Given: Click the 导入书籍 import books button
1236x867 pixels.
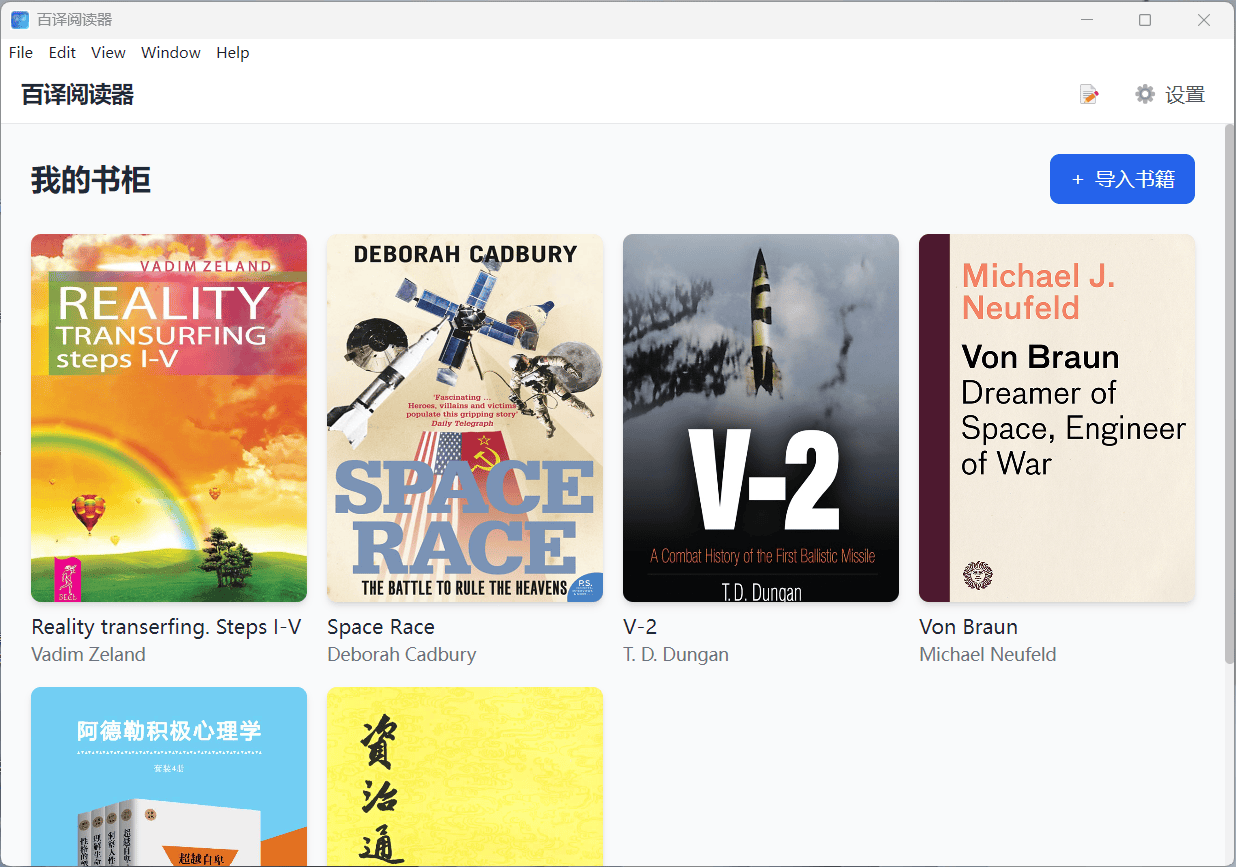Looking at the screenshot, I should click(x=1122, y=179).
